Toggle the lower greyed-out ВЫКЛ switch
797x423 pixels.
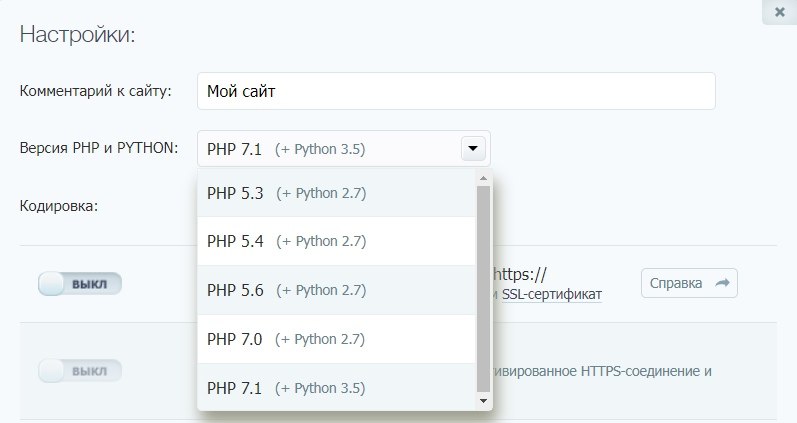(80, 372)
